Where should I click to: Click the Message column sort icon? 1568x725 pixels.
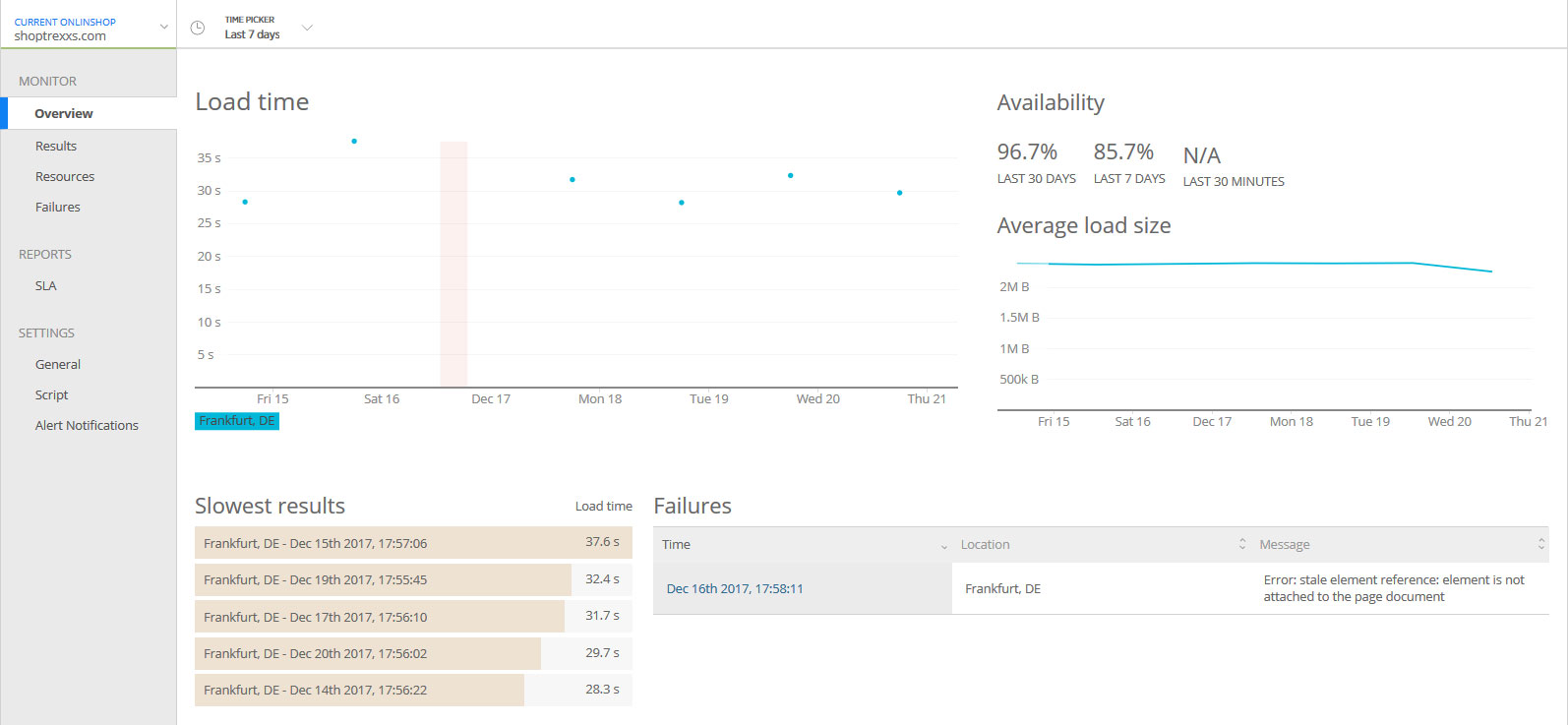pyautogui.click(x=1540, y=544)
